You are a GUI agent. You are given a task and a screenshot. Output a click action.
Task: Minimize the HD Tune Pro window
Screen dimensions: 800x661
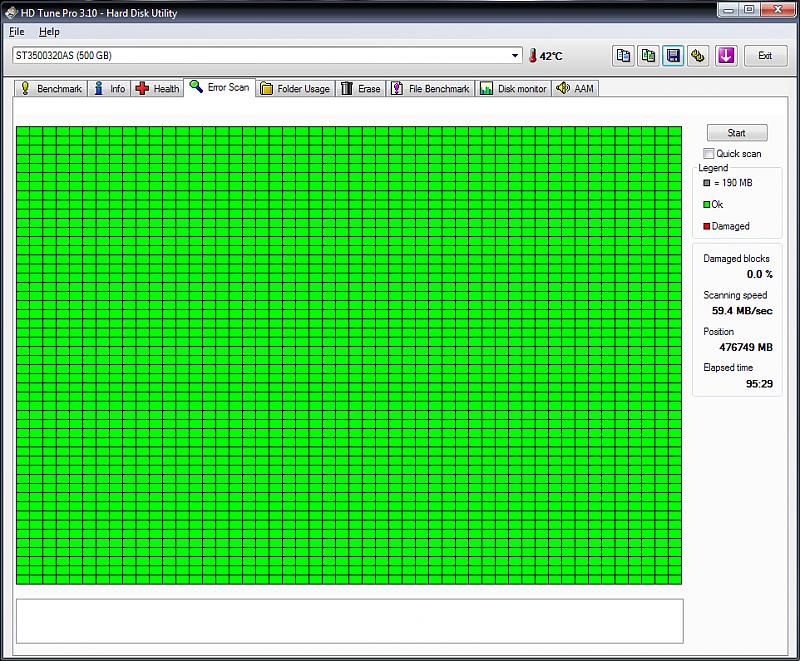tap(729, 10)
